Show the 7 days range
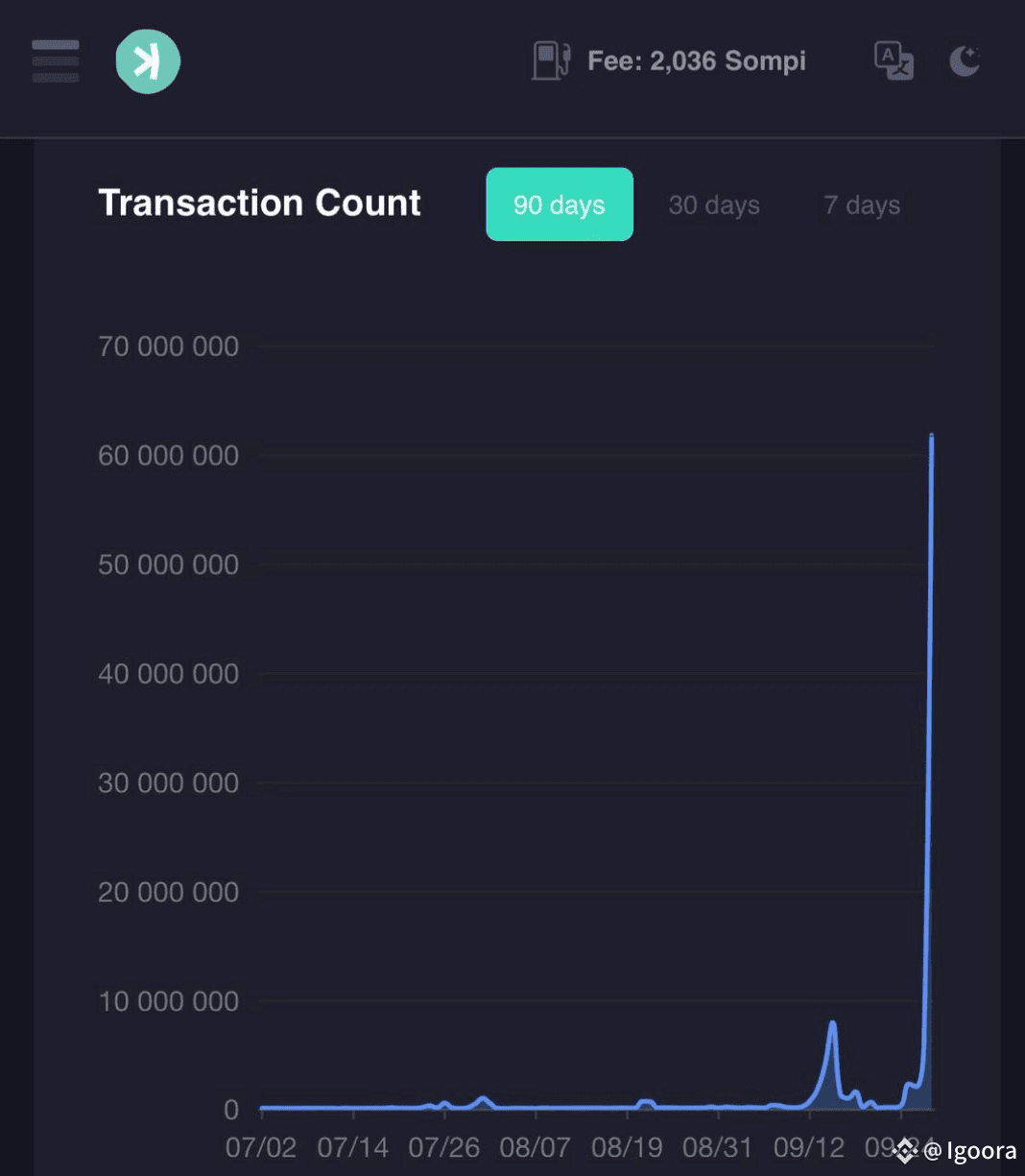 862,204
